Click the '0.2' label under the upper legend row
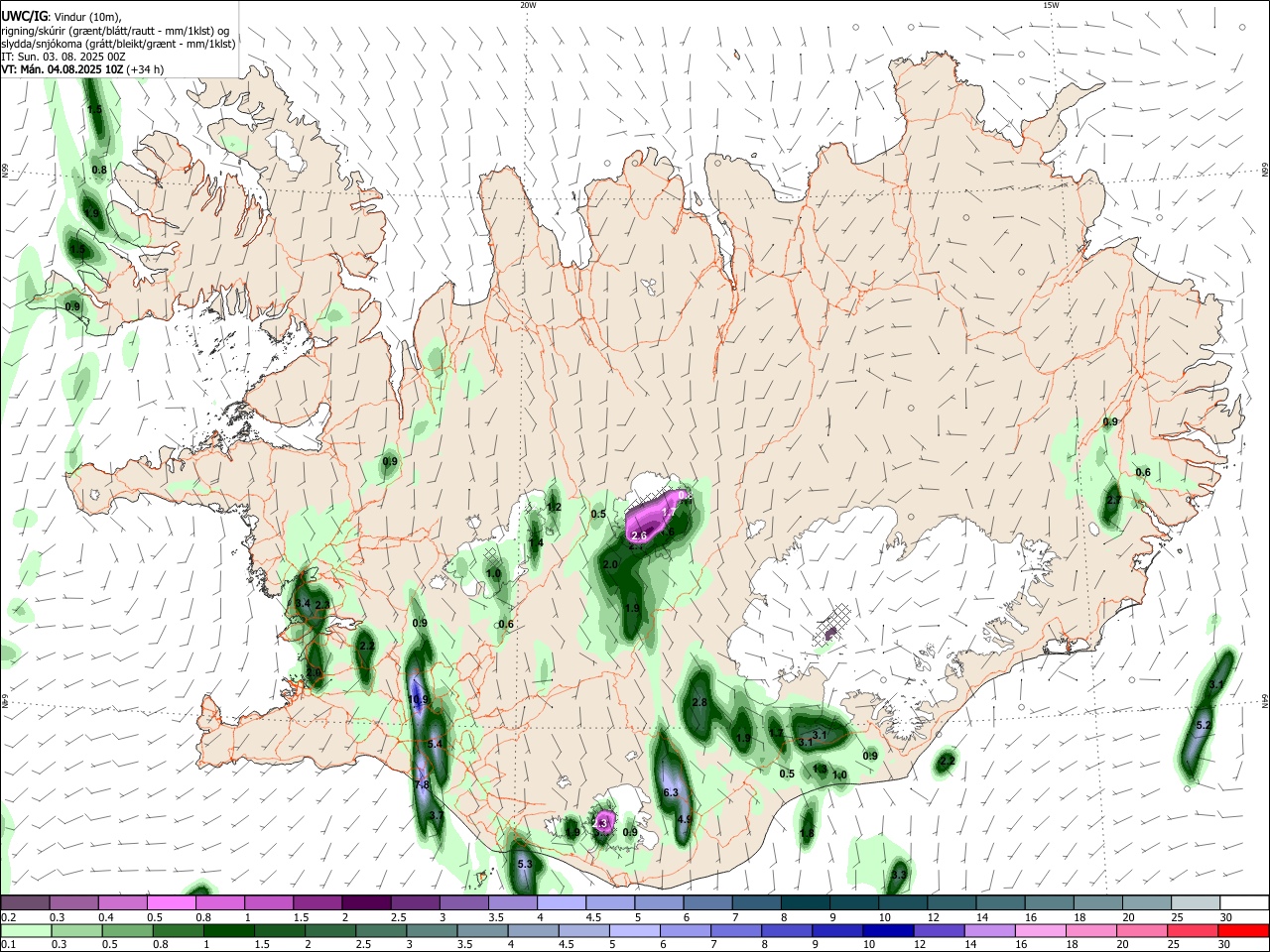 [8, 917]
